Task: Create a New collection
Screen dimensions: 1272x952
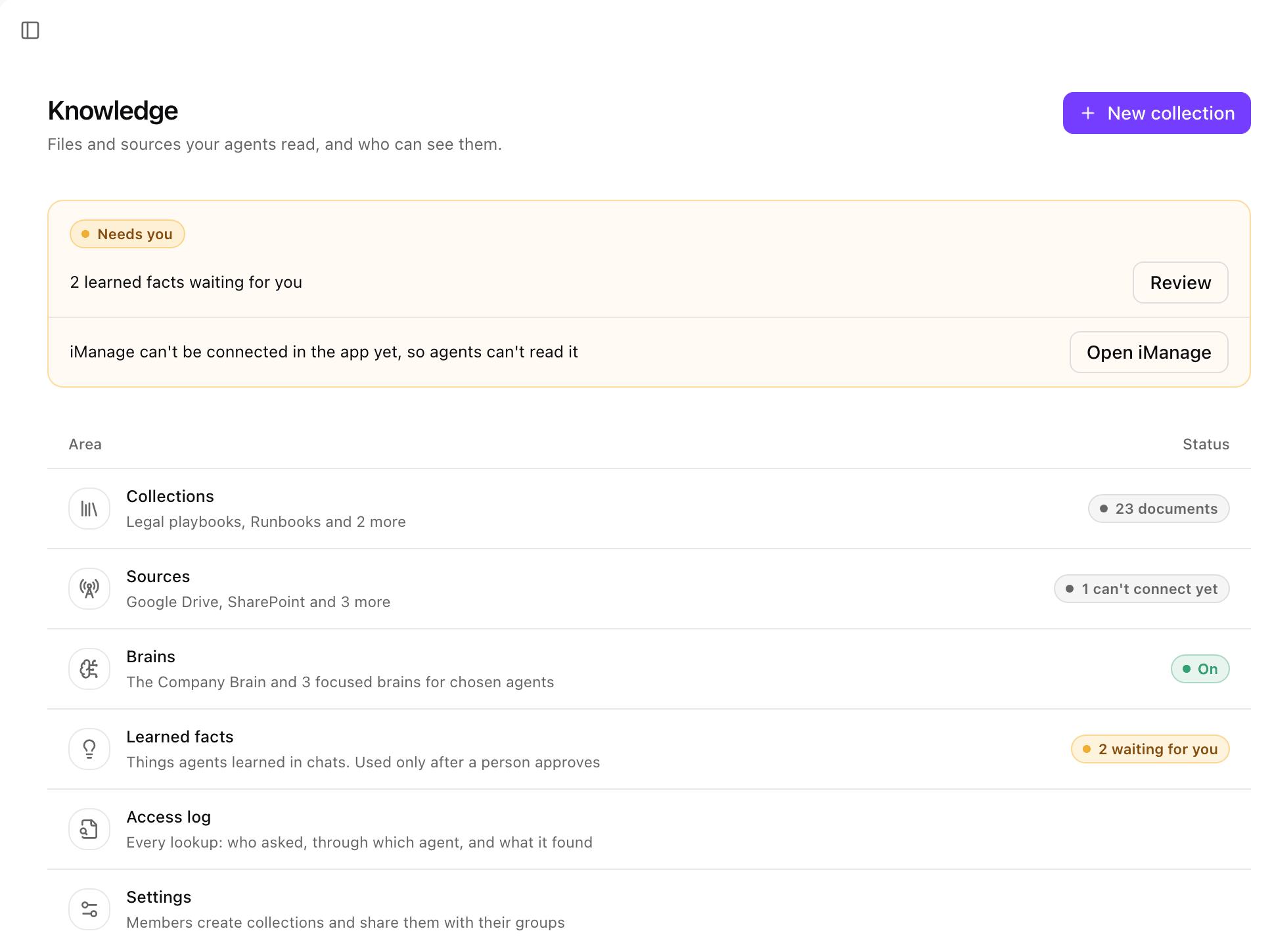Action: [x=1156, y=113]
